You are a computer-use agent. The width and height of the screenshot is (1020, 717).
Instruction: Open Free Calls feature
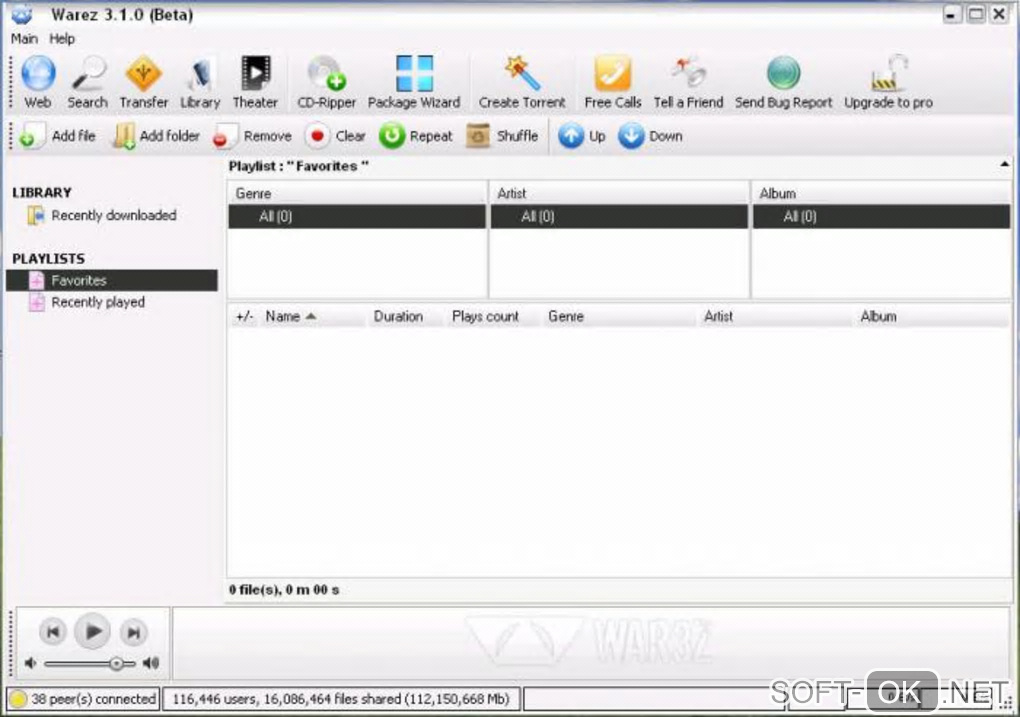[612, 83]
